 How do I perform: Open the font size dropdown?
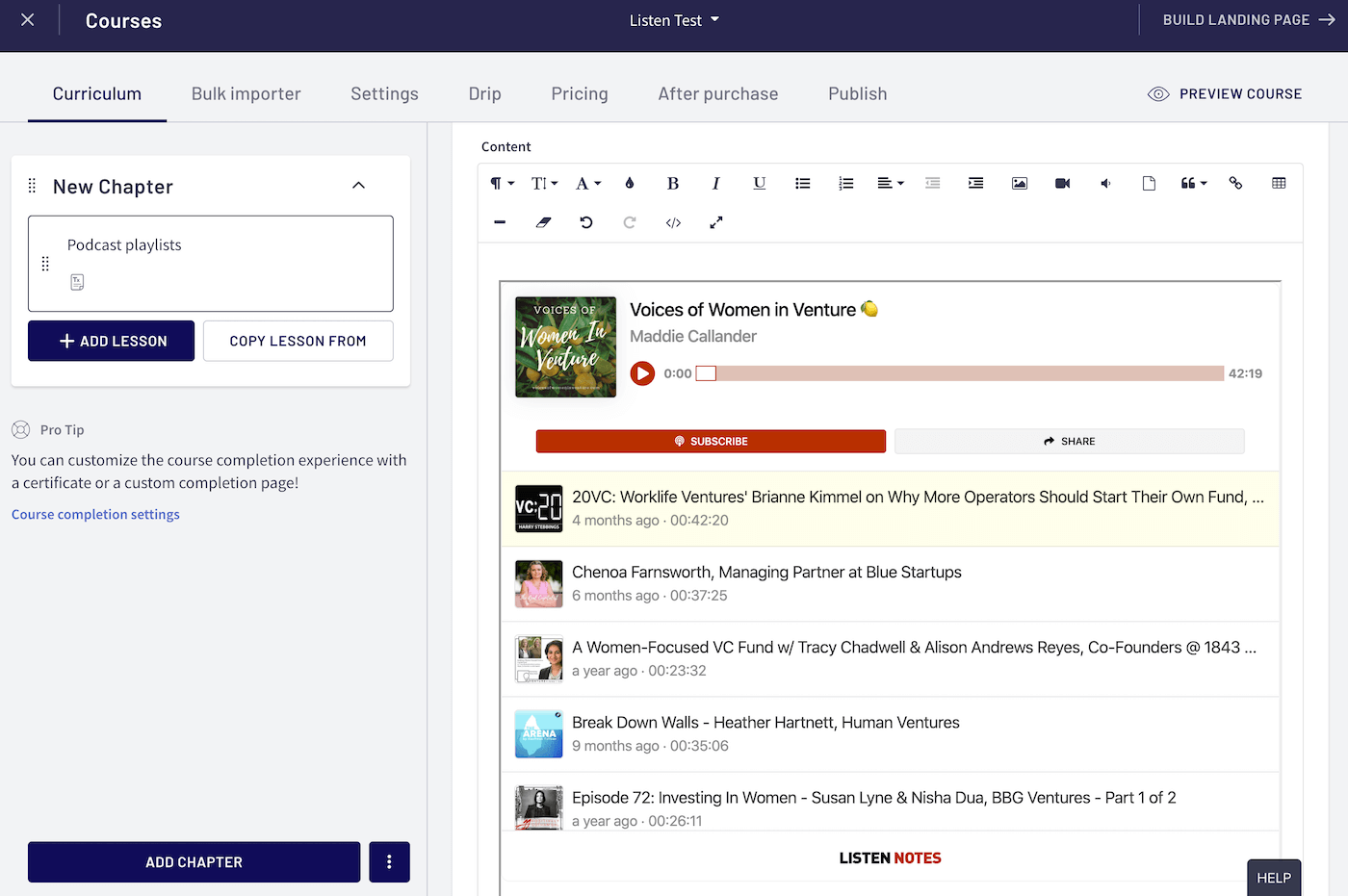click(x=544, y=184)
